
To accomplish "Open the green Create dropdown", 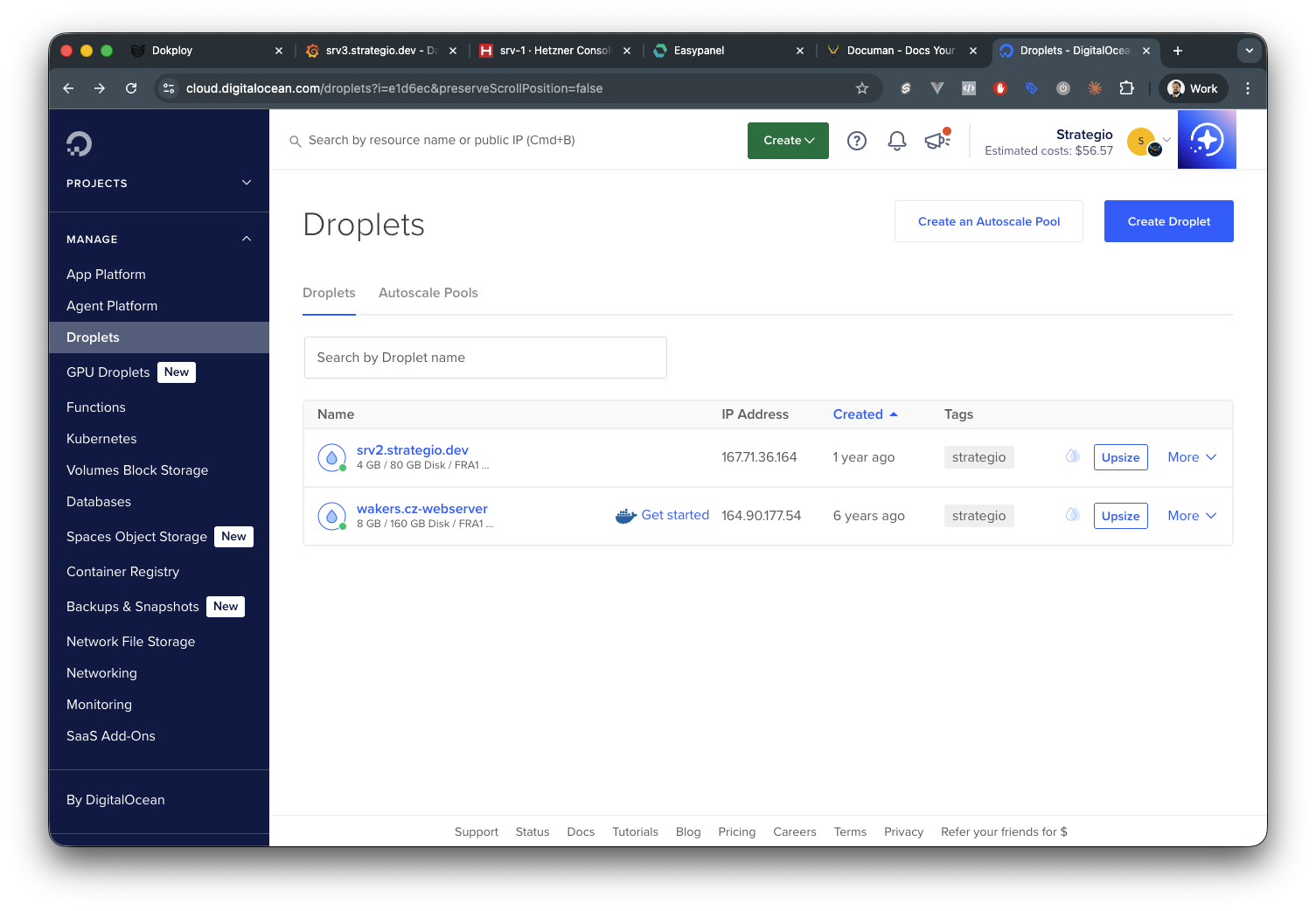I will (x=788, y=141).
